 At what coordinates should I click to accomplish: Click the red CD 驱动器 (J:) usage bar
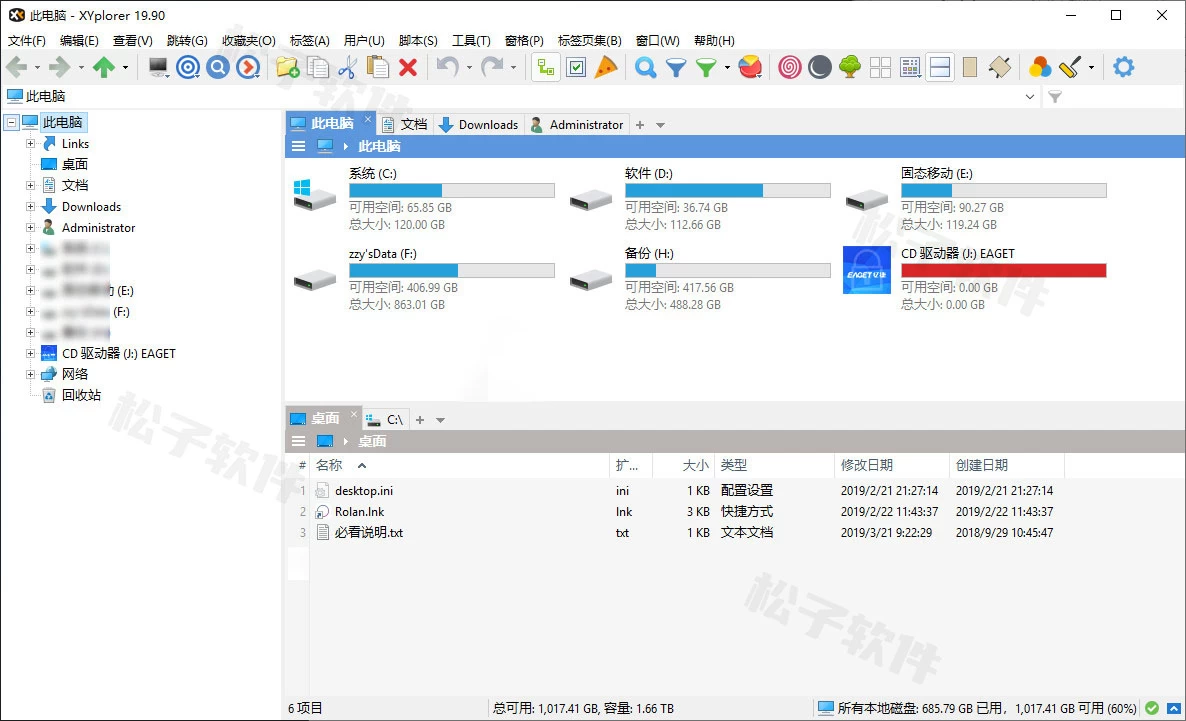point(1004,271)
